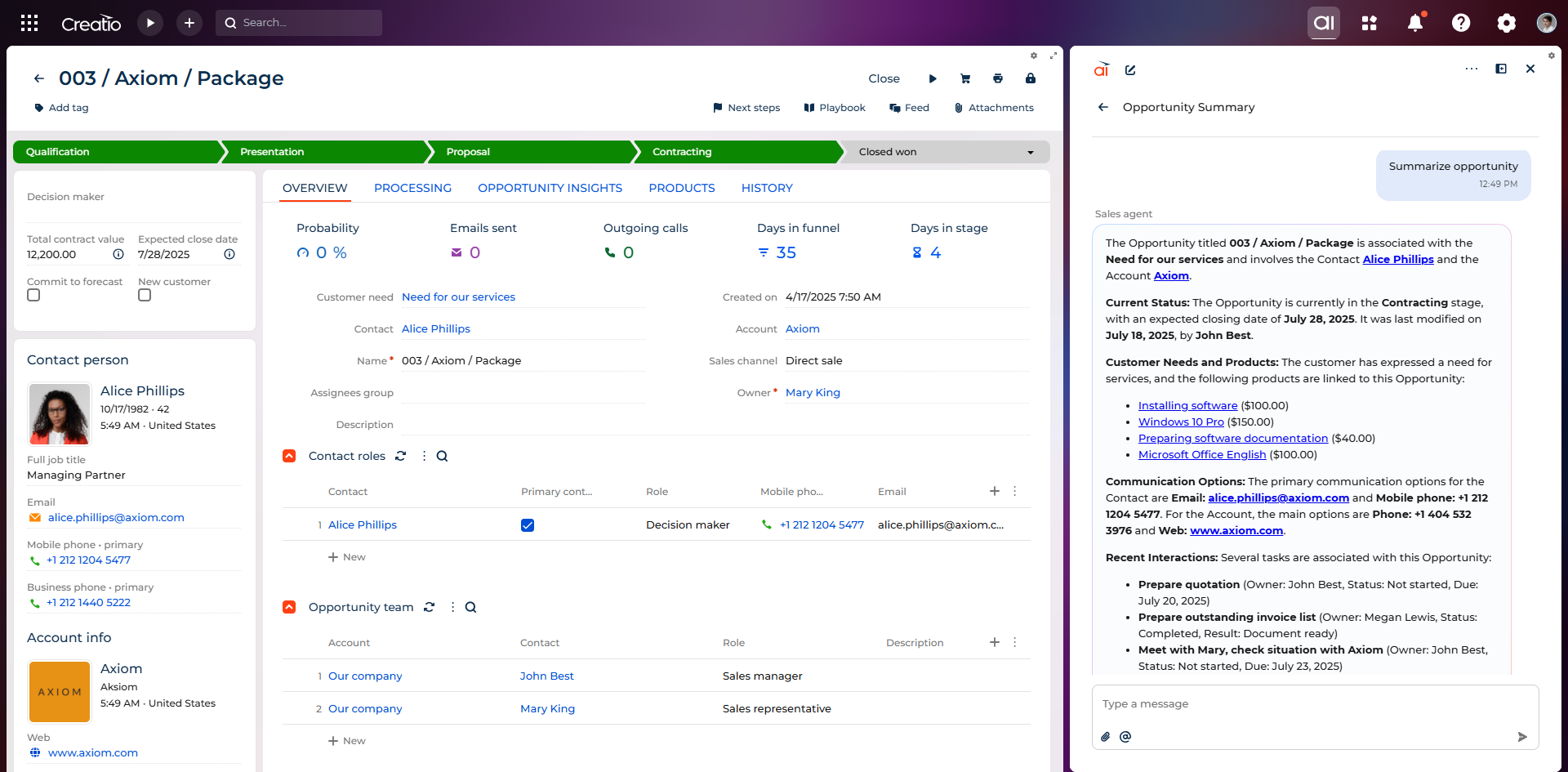The image size is (1568, 772).
Task: Toggle the Commit to forecast checkbox
Action: point(33,295)
